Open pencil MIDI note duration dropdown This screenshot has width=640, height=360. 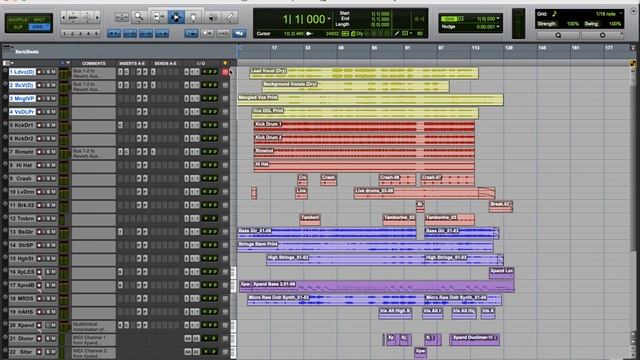410,33
